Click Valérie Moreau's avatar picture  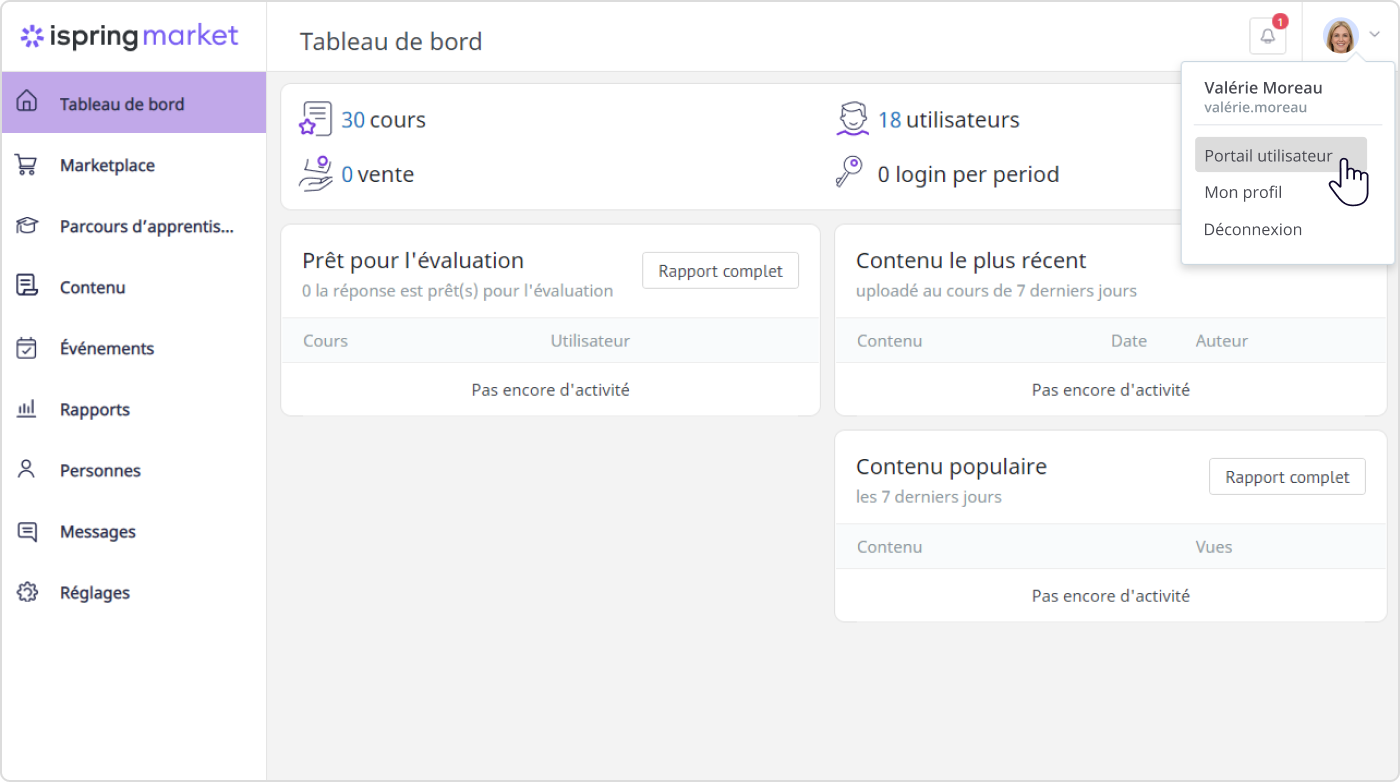[1340, 36]
